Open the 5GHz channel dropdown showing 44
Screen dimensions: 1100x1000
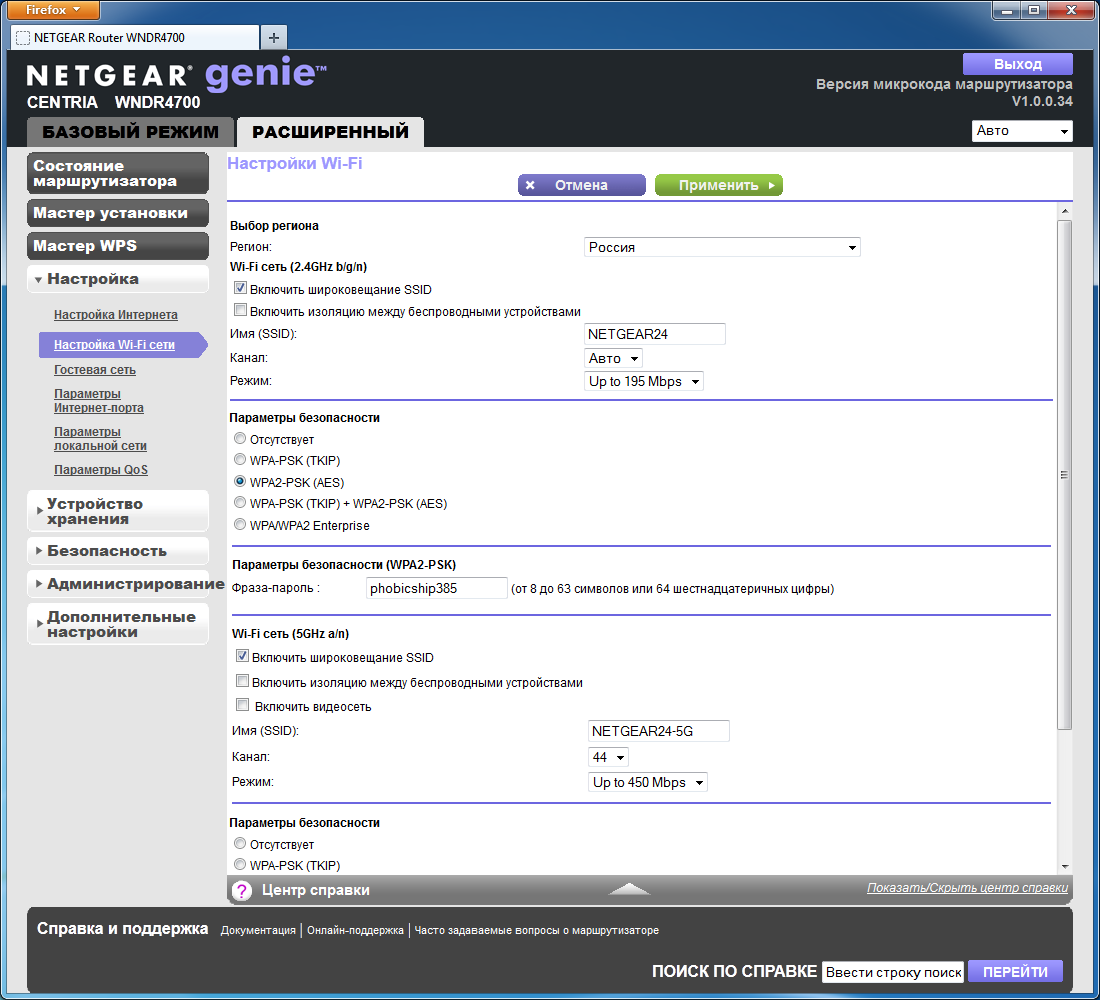coord(608,757)
